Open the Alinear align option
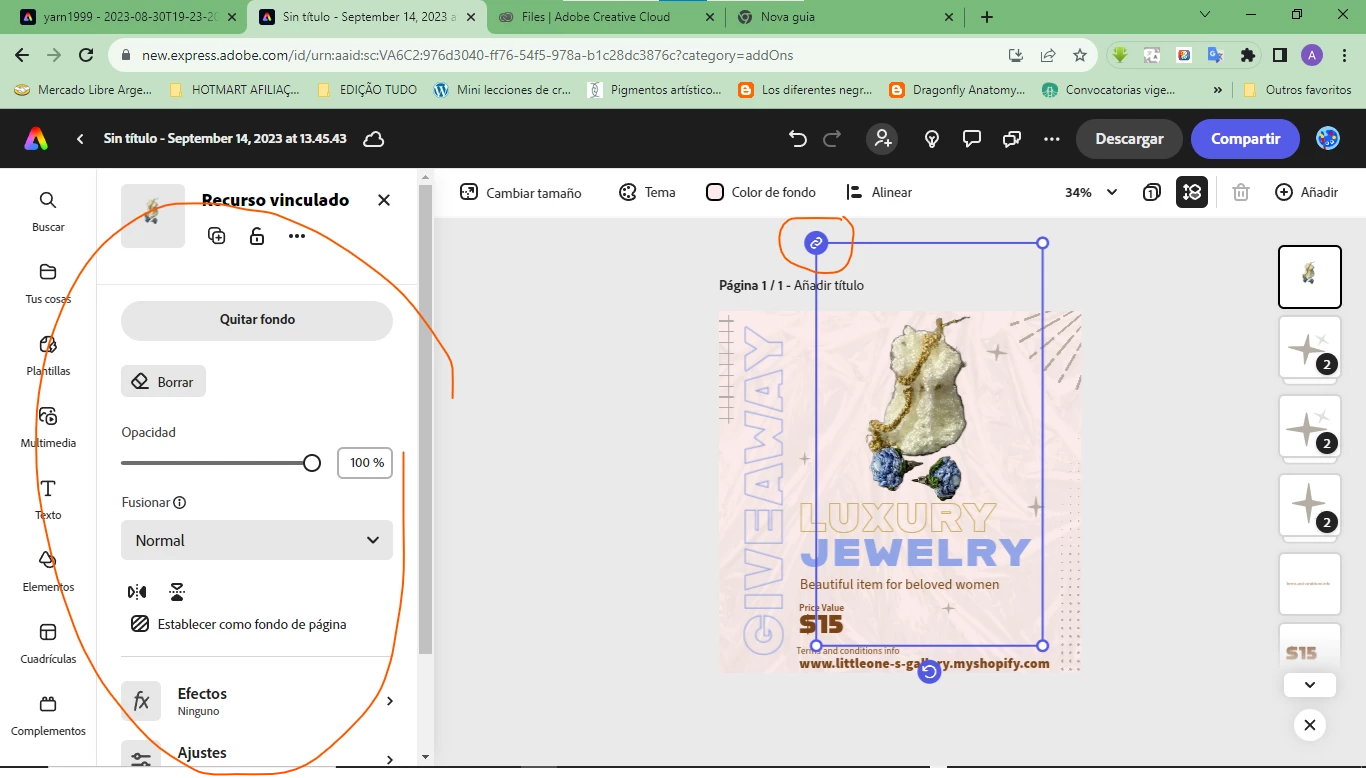This screenshot has width=1366, height=778. coord(879,192)
